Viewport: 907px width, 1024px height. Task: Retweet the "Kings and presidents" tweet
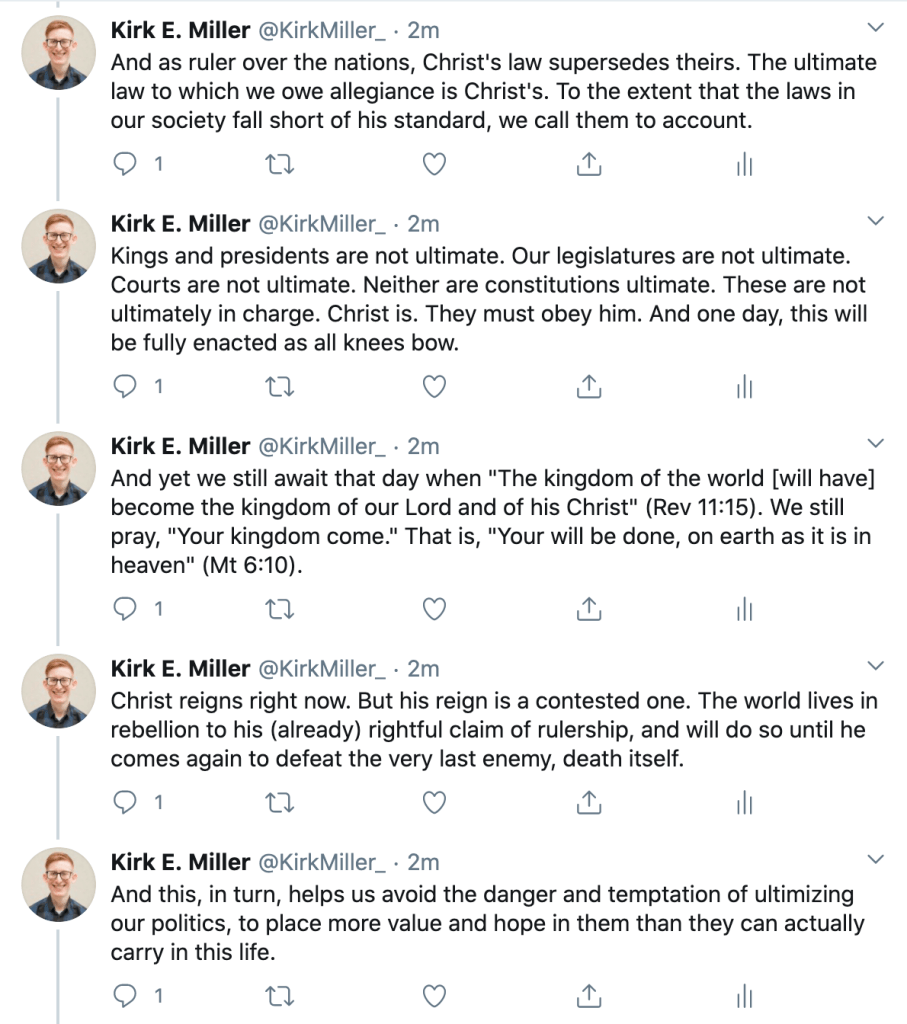[281, 387]
